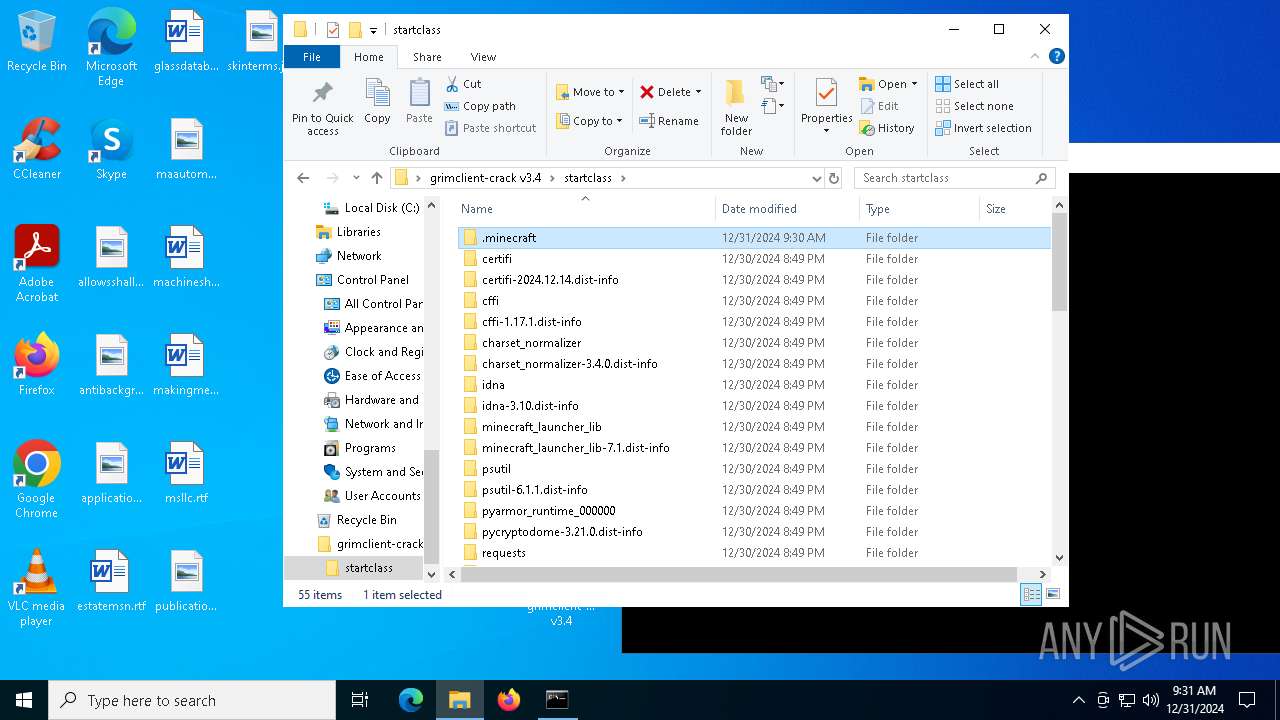
Task: Click Select none
Action: click(x=974, y=106)
